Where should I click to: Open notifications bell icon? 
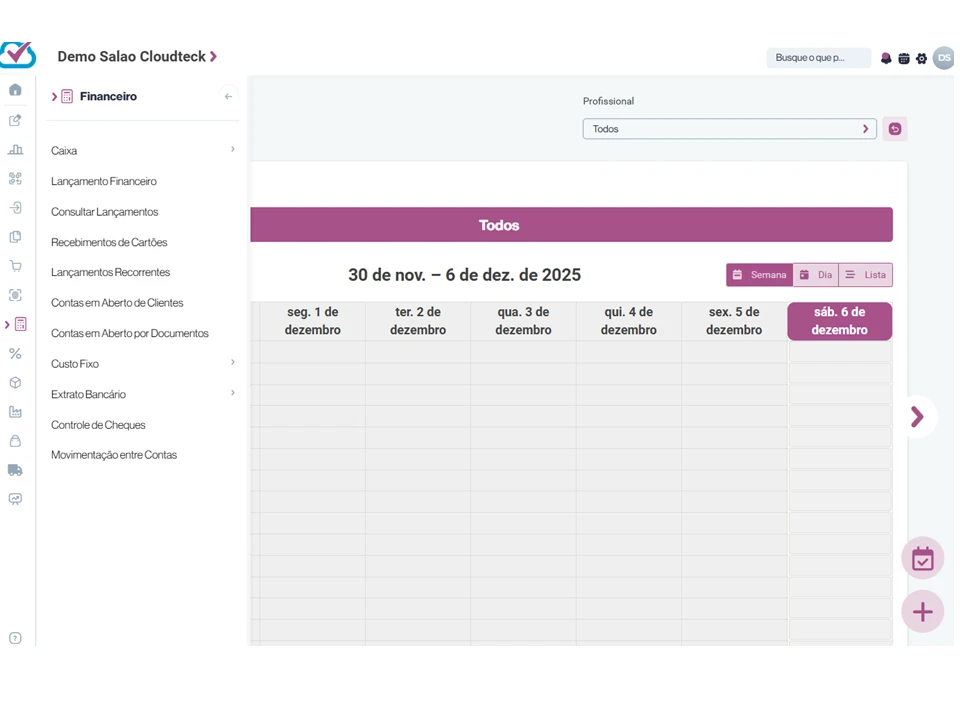(885, 58)
